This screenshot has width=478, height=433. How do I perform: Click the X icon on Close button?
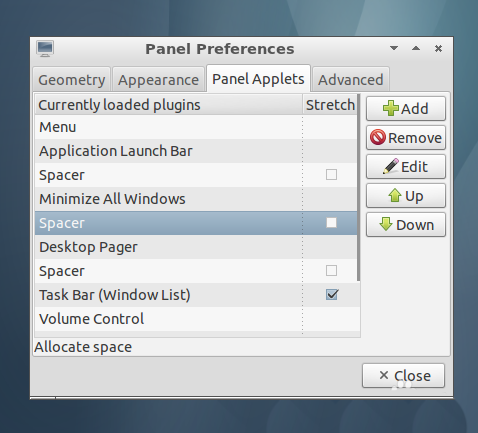click(384, 375)
